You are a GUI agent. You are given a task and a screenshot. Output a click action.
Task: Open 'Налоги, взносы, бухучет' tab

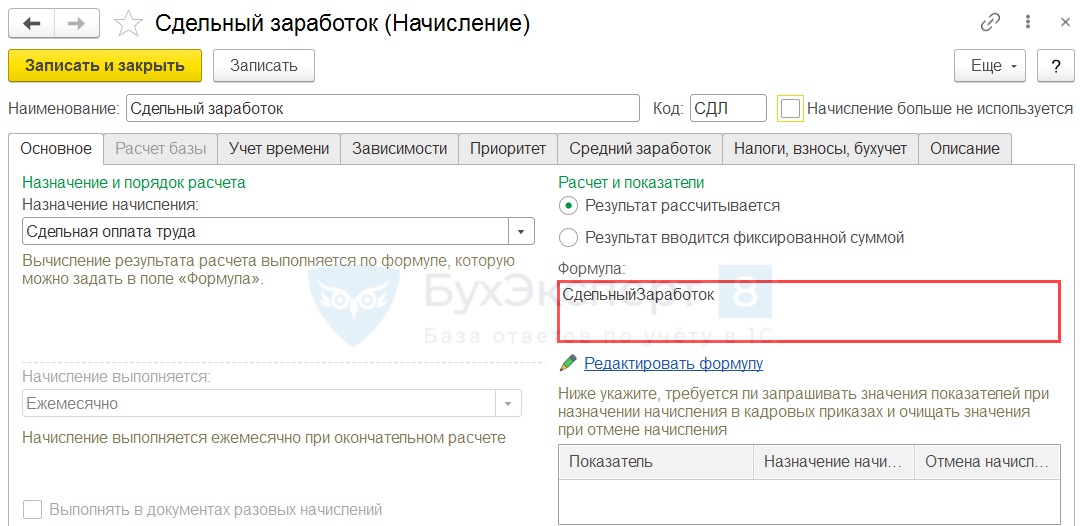click(820, 148)
